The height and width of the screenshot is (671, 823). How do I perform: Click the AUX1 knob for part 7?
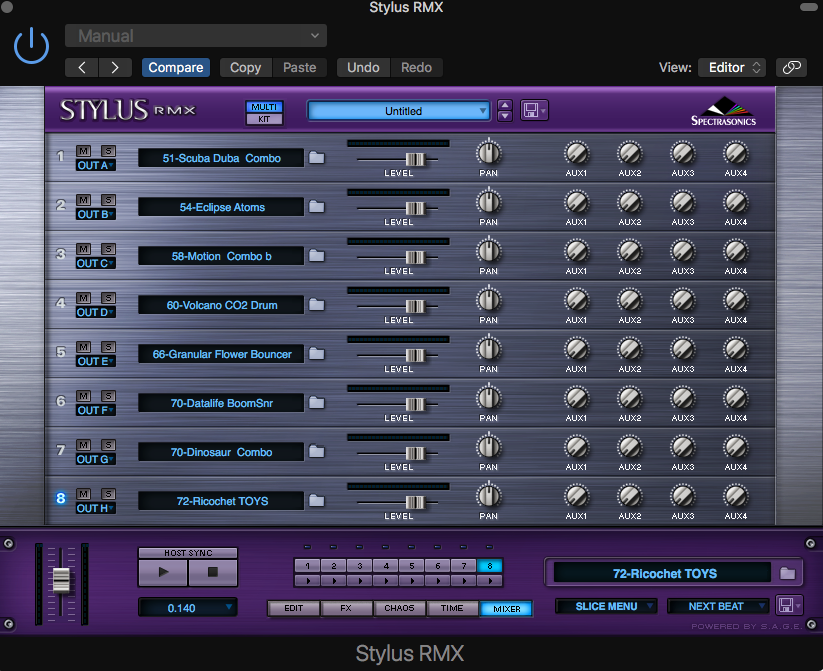[x=576, y=447]
